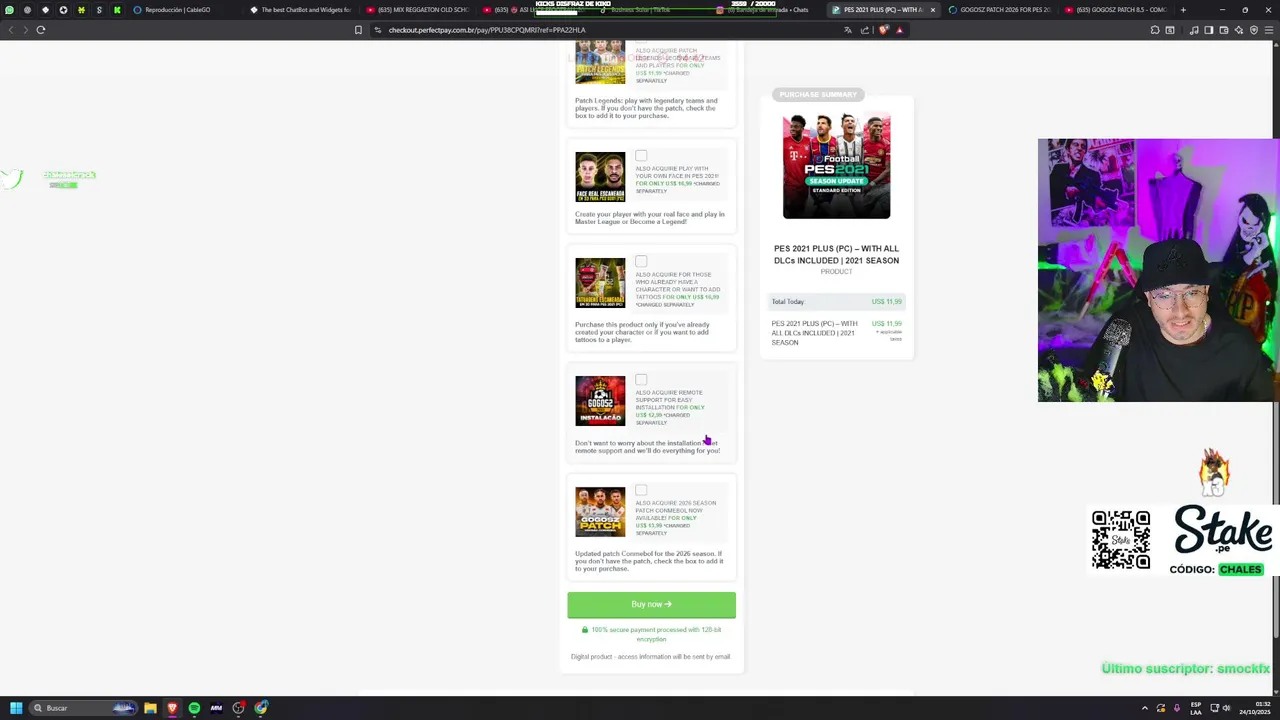Click the PURCHASE SUMMARY label
This screenshot has width=1280, height=720.
coord(818,94)
